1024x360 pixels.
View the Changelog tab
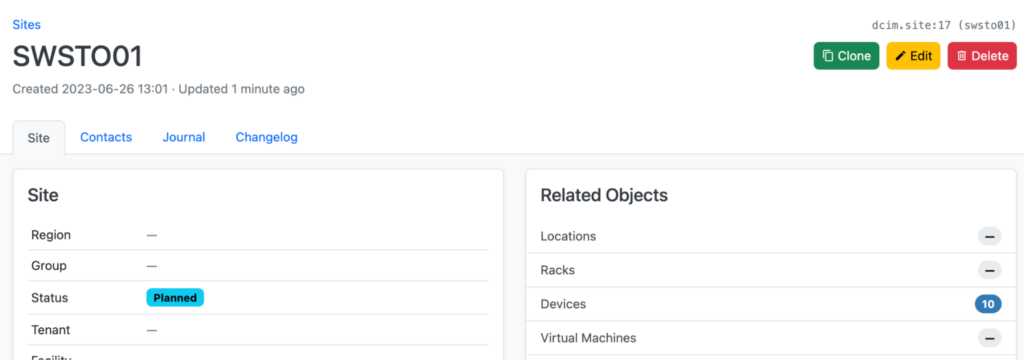pos(266,137)
